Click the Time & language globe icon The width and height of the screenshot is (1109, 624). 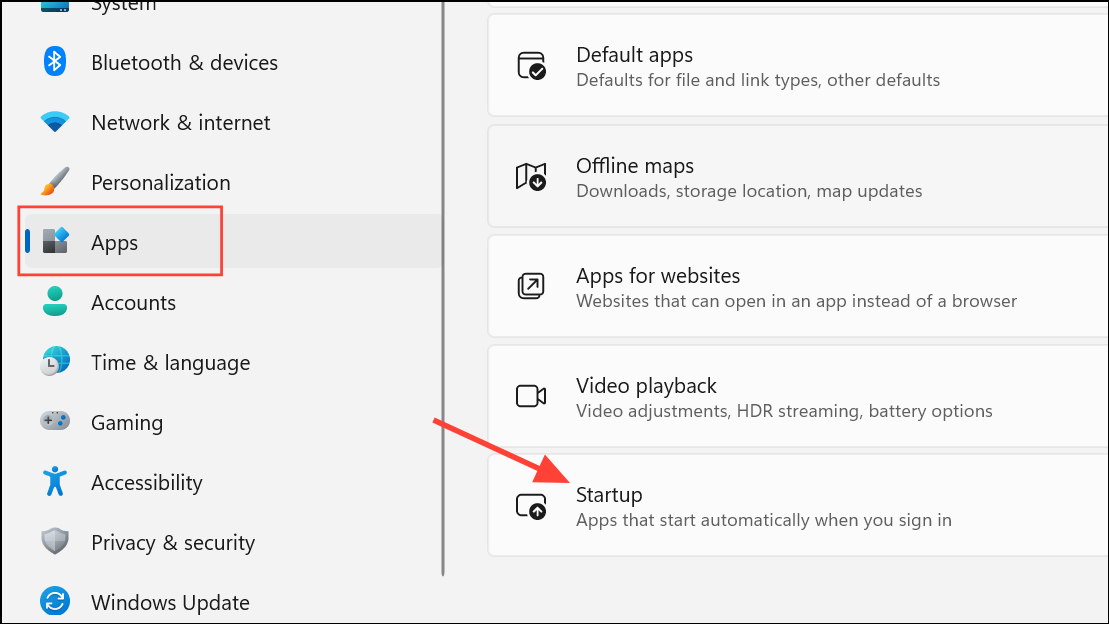(x=54, y=362)
